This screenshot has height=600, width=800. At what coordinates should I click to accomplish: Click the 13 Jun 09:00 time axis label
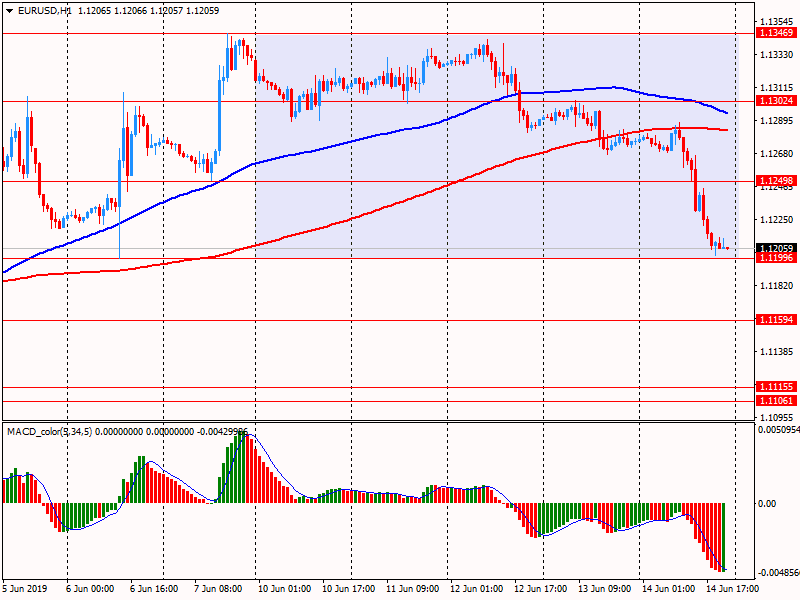[x=605, y=589]
